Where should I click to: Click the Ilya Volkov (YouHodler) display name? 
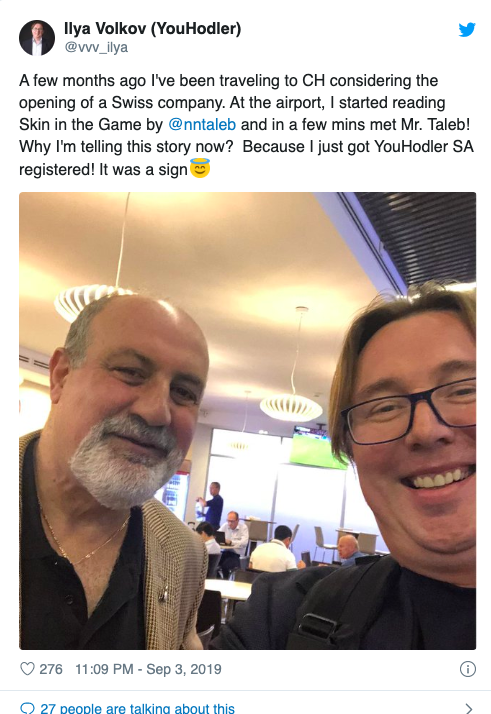click(153, 29)
